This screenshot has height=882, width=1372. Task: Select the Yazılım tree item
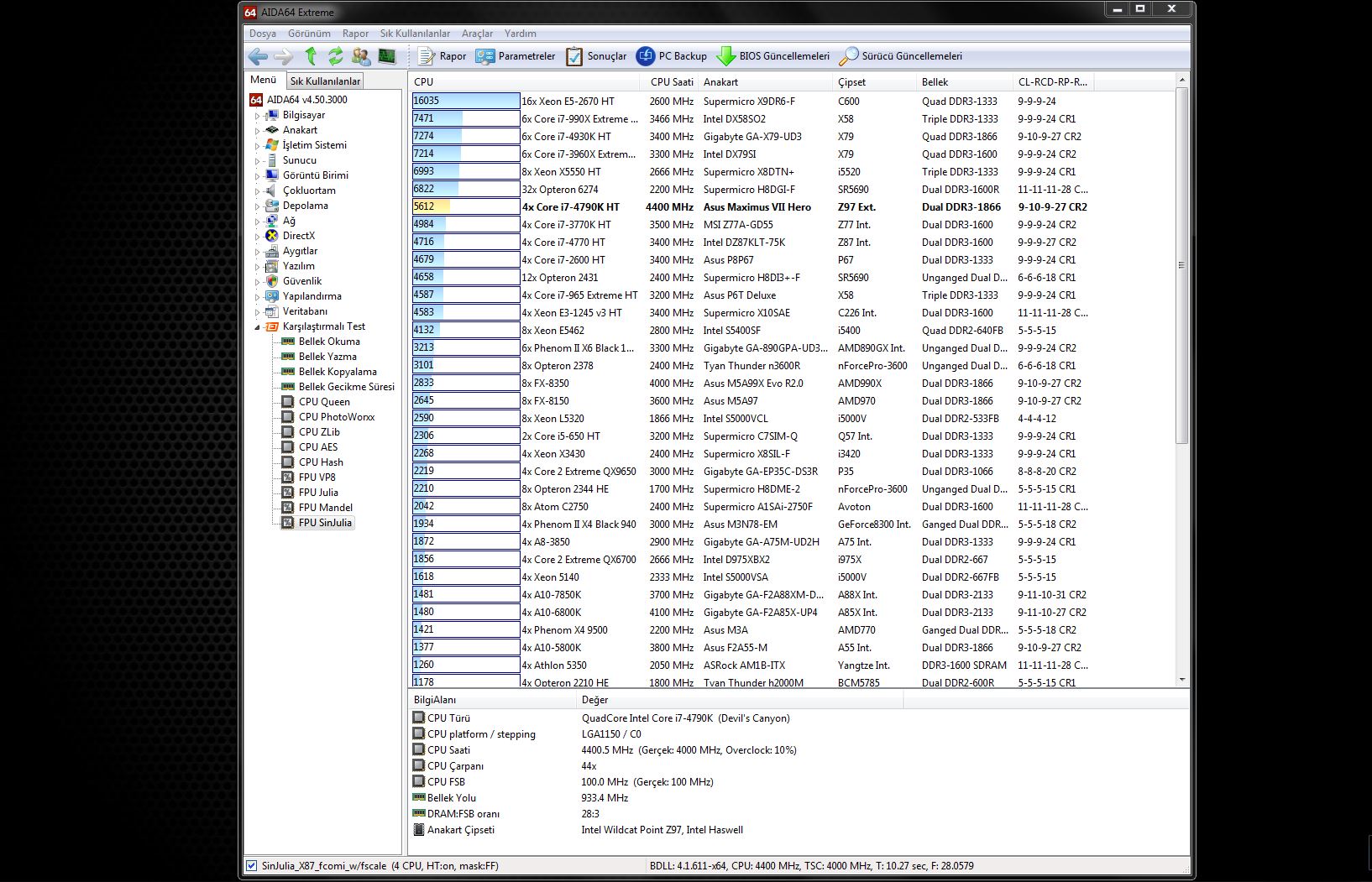tap(299, 266)
